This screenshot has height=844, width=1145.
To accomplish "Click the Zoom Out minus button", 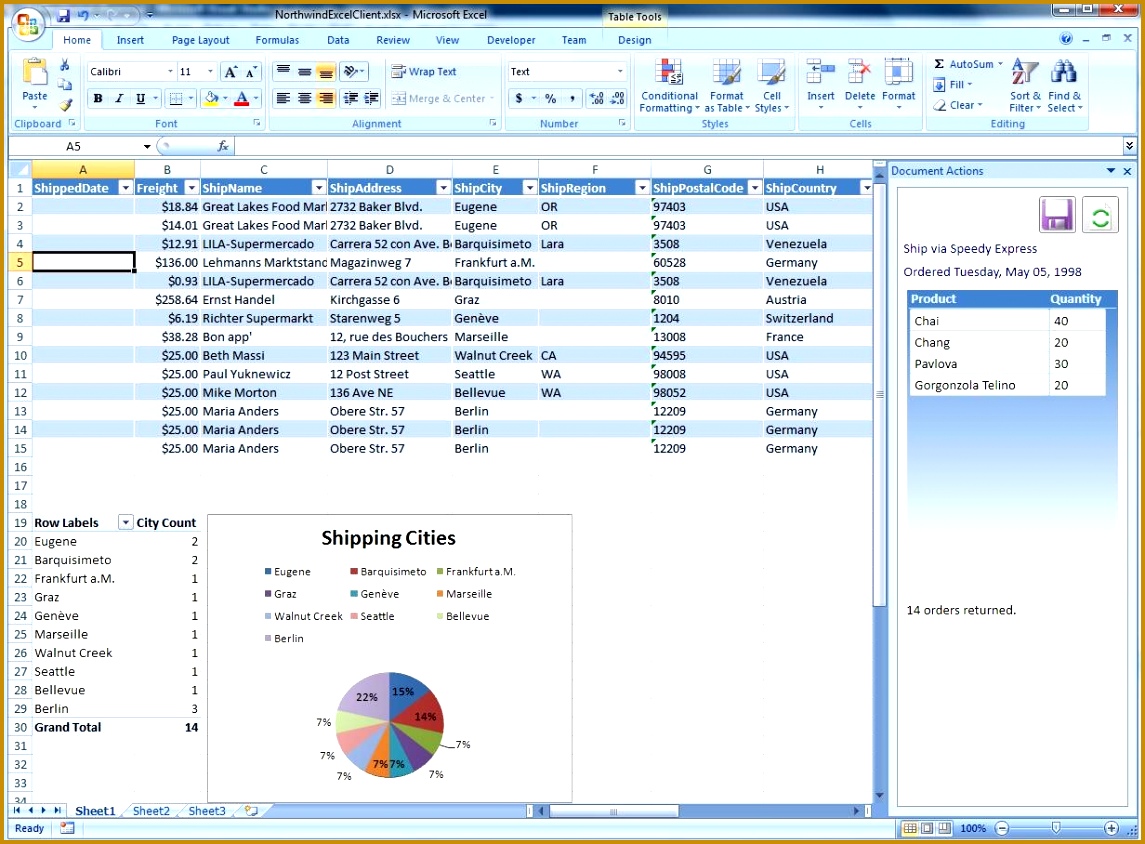I will [1003, 828].
